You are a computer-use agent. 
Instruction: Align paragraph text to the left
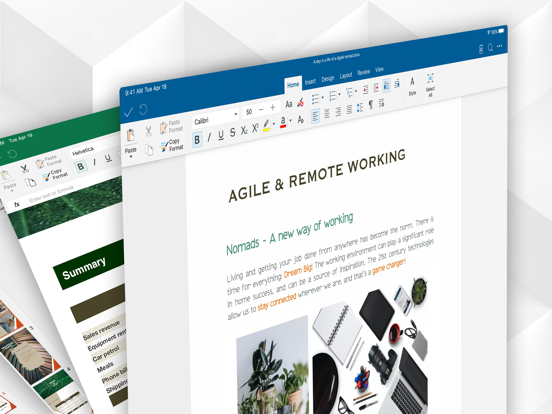coord(315,115)
